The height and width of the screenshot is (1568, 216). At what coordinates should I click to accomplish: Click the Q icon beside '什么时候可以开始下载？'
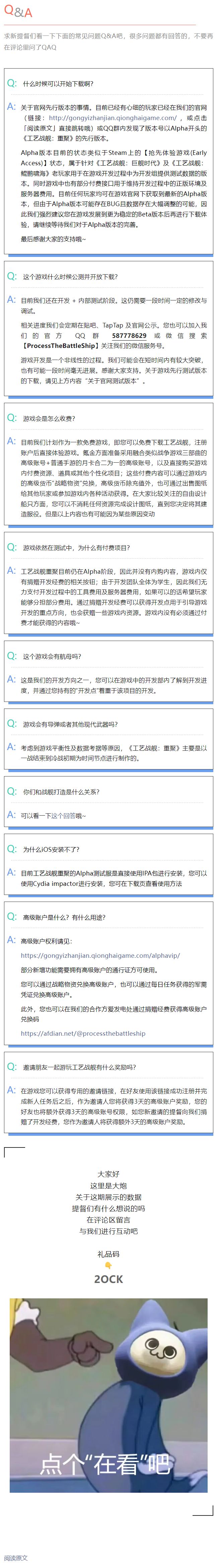[12, 83]
